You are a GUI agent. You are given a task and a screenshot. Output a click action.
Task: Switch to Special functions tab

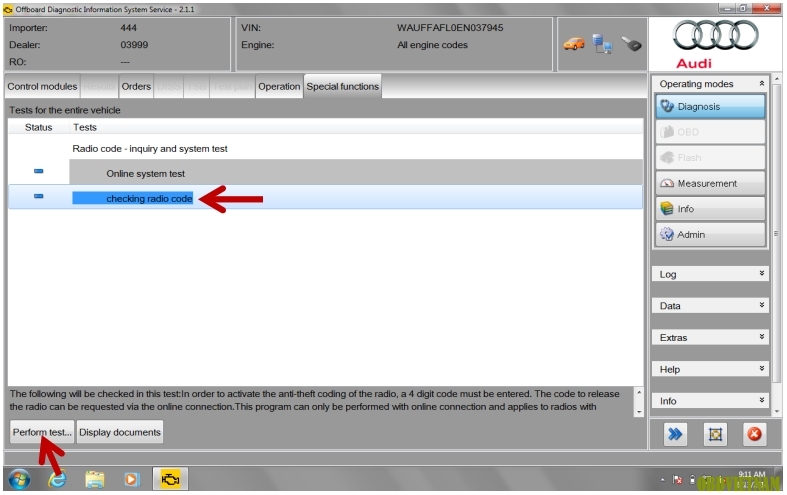click(343, 86)
